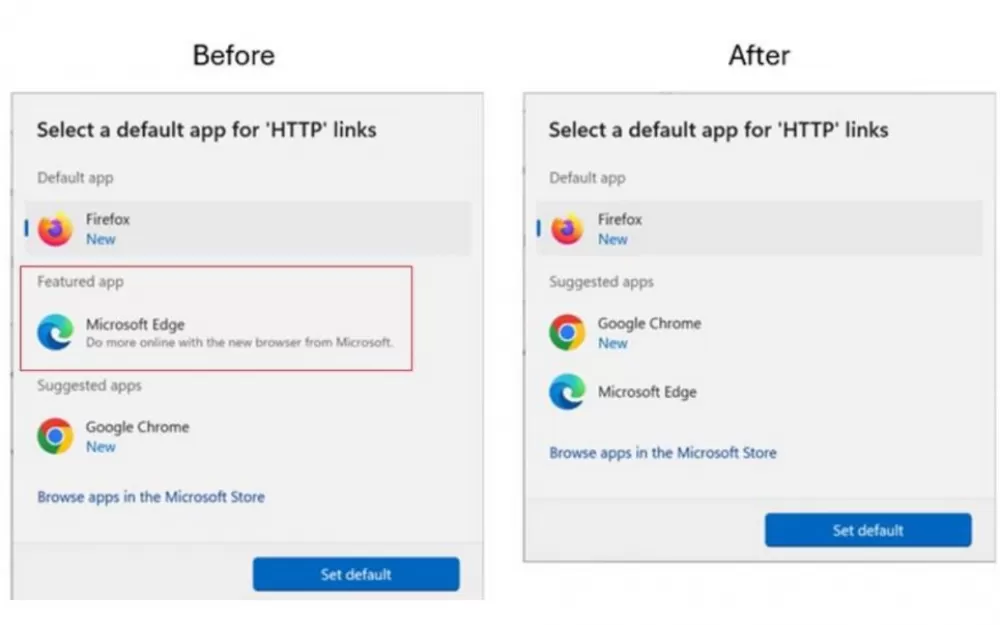Click the Firefox icon in After dialog

[567, 228]
